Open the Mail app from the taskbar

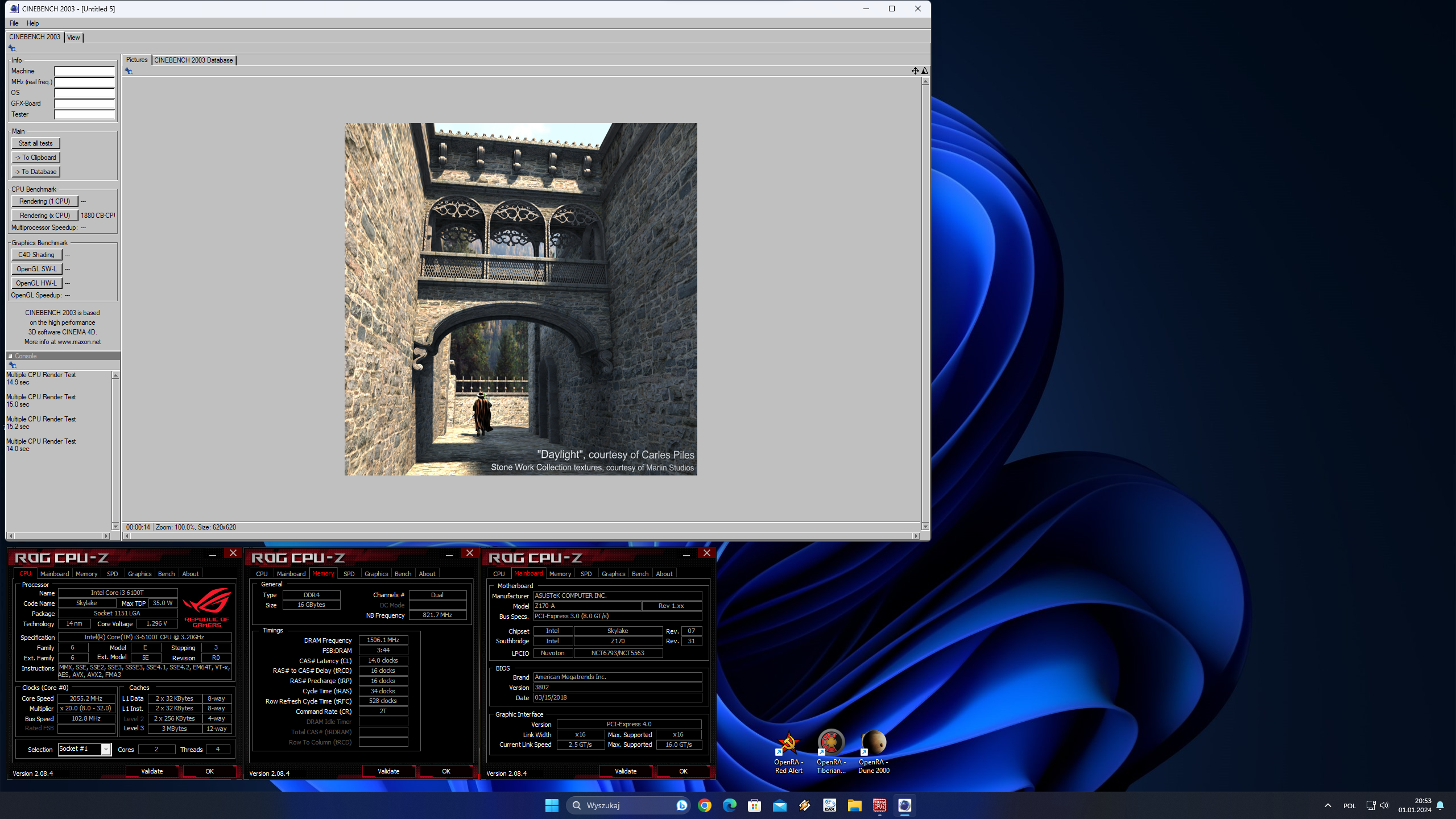(780, 805)
